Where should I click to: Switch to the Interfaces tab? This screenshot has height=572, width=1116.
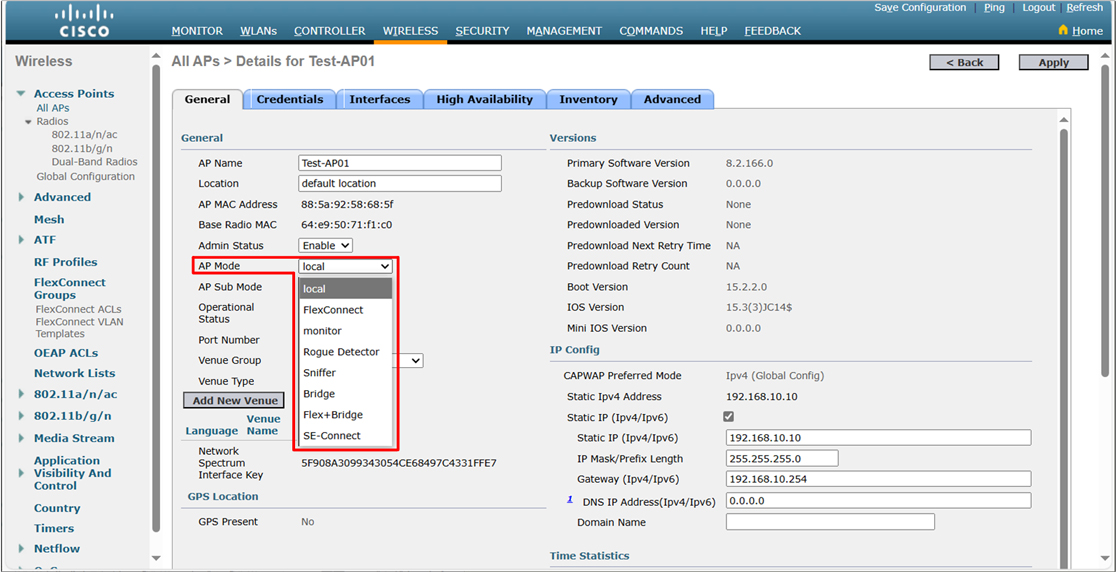point(379,100)
